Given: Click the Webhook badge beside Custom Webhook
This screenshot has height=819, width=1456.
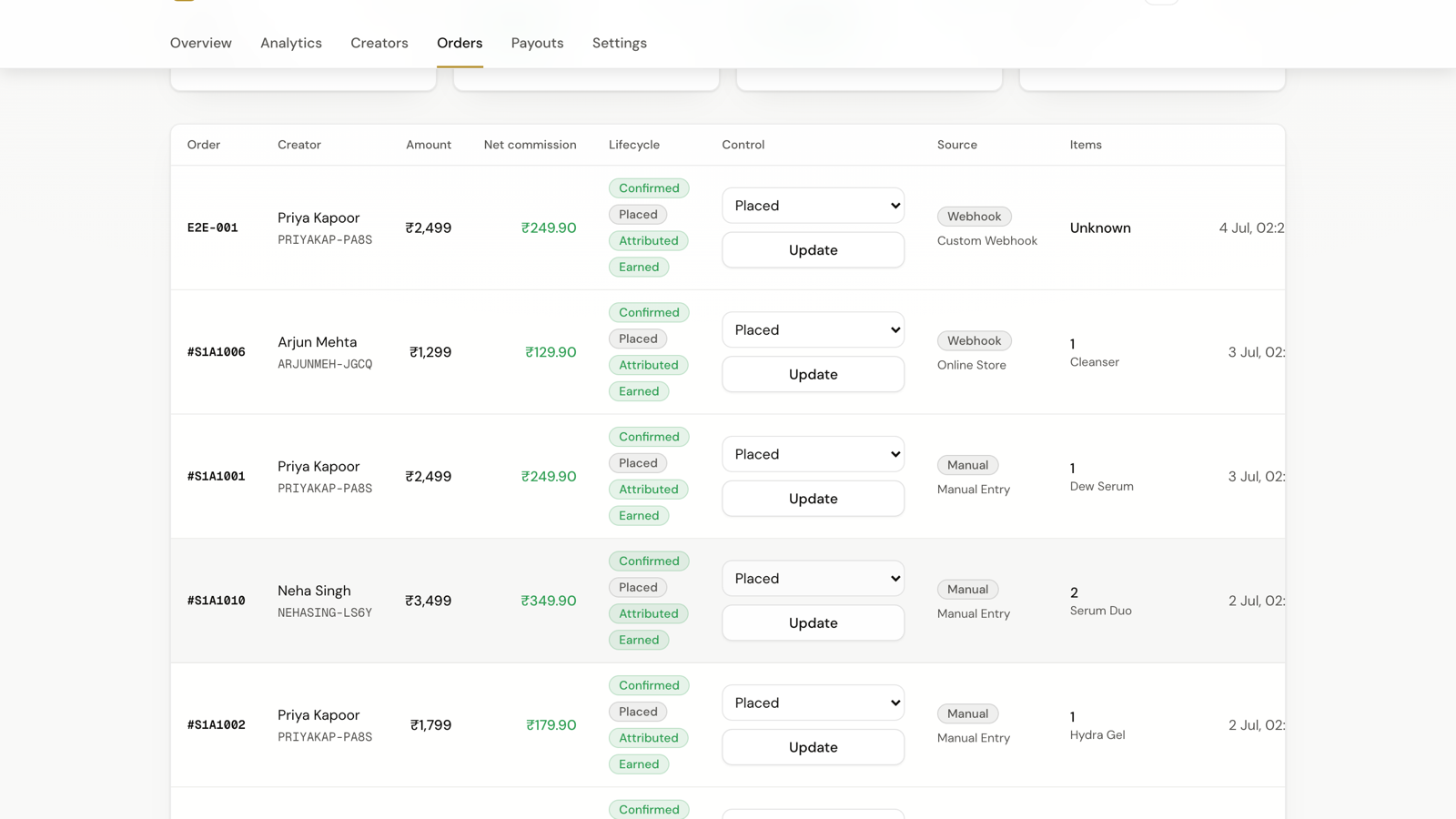Looking at the screenshot, I should (975, 217).
